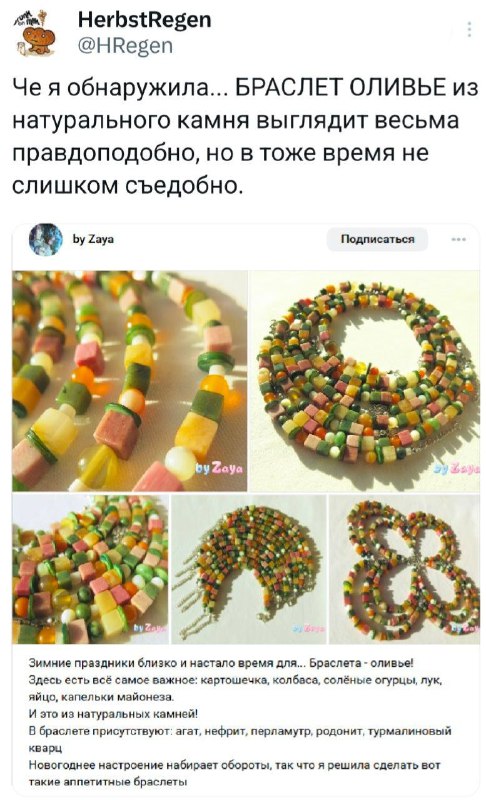Click the stones list line with агат, нефрит
The image size is (486, 800).
240,731
